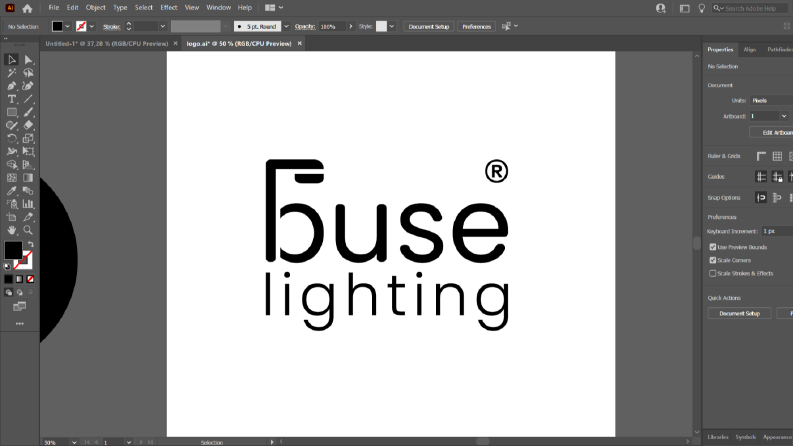
Task: Select the Direct Selection tool
Action: pyautogui.click(x=28, y=60)
